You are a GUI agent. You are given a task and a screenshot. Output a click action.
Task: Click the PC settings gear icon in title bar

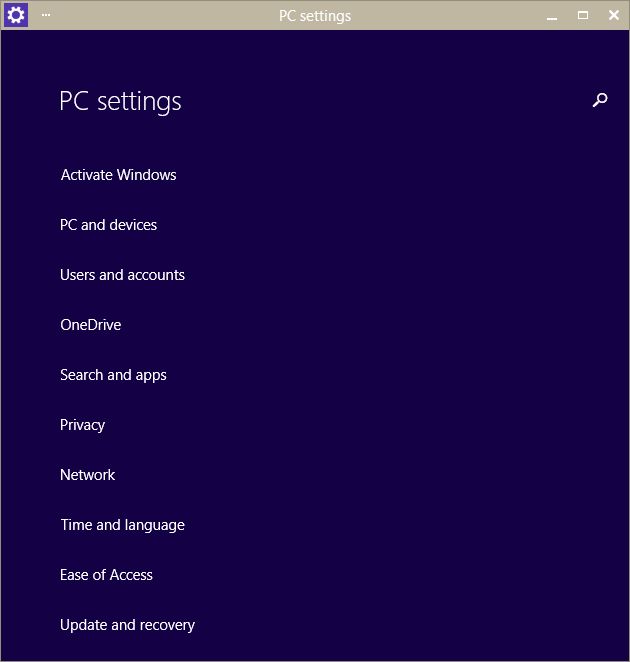[16, 15]
